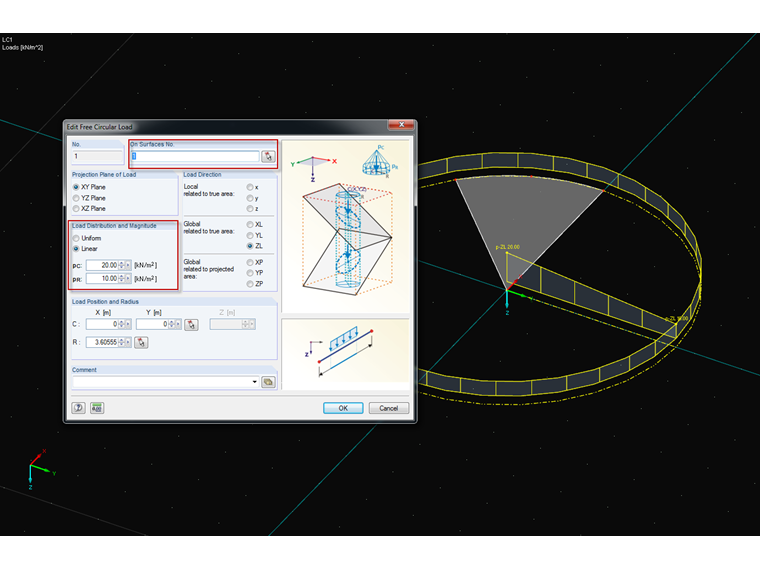The image size is (760, 570).
Task: Select local z load direction
Action: (x=250, y=208)
